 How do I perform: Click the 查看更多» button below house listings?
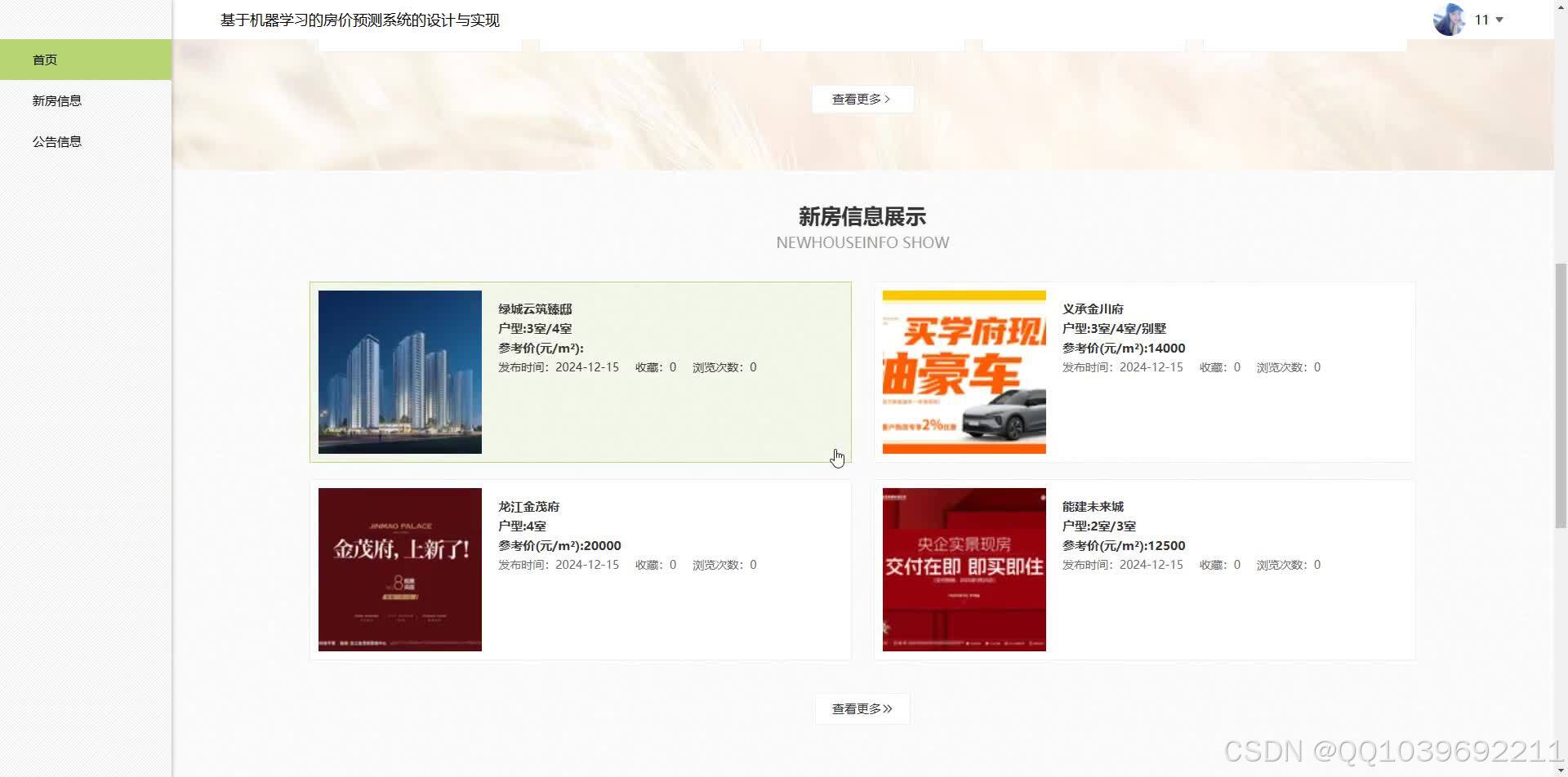[862, 708]
